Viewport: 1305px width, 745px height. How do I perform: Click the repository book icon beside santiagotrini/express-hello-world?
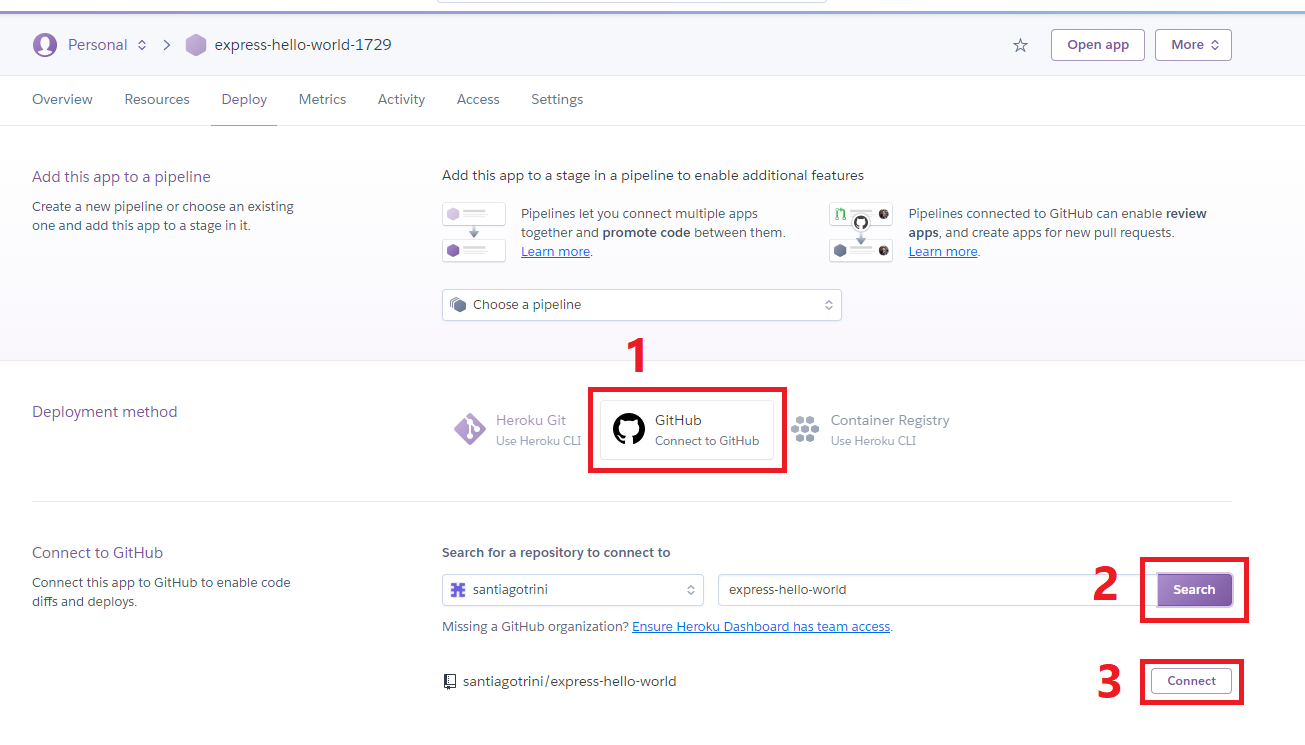click(450, 682)
